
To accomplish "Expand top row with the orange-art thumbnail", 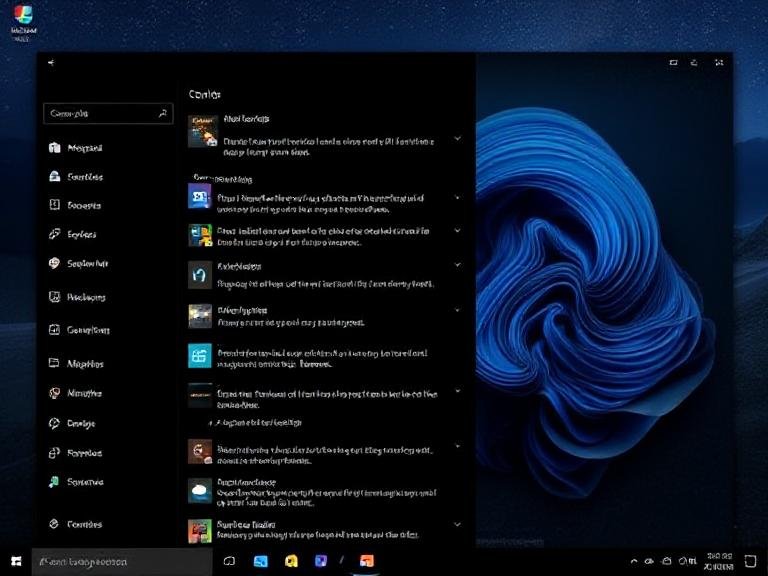I will (x=457, y=139).
